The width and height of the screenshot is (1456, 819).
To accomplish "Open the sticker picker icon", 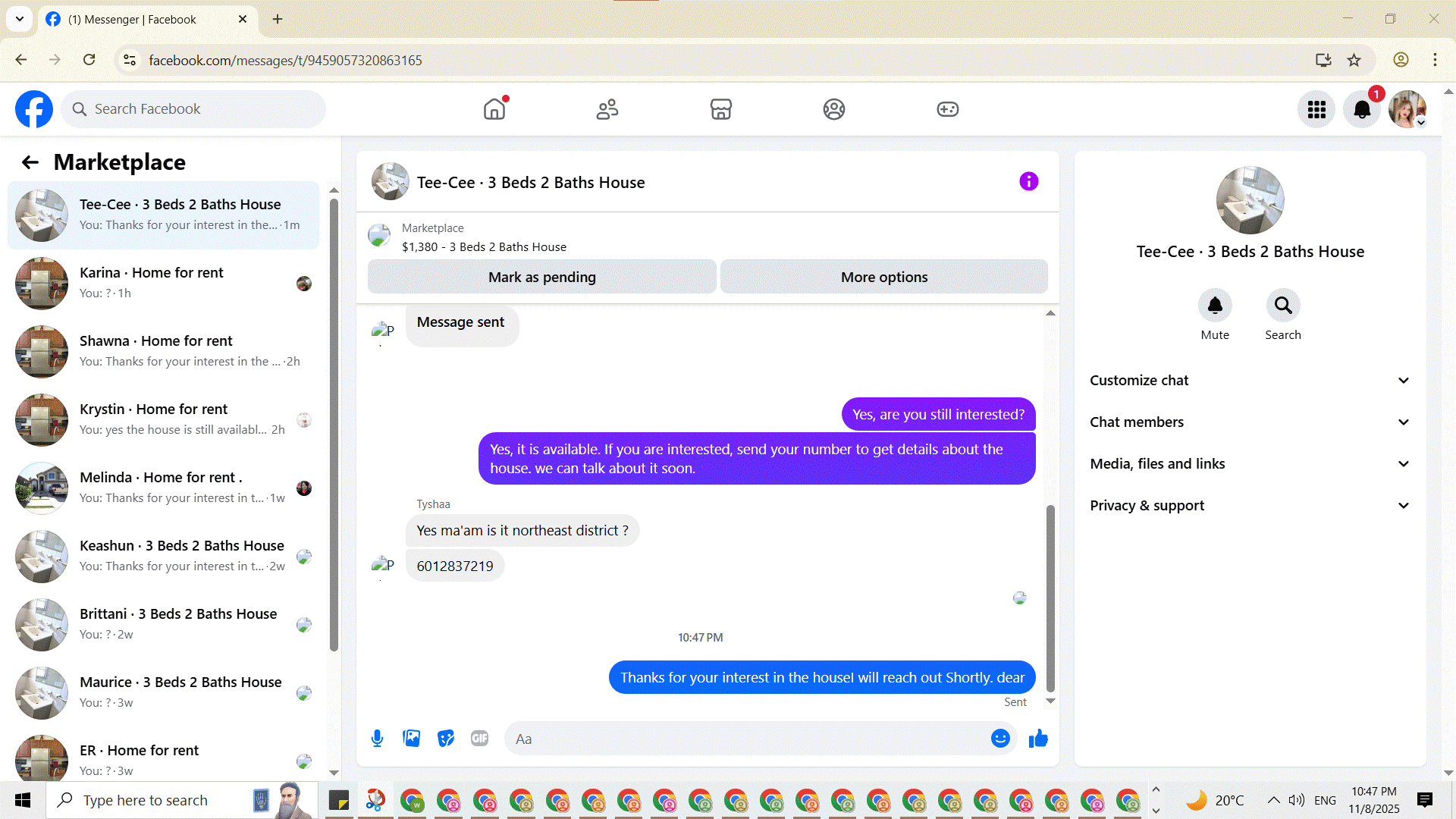I will coord(446,739).
